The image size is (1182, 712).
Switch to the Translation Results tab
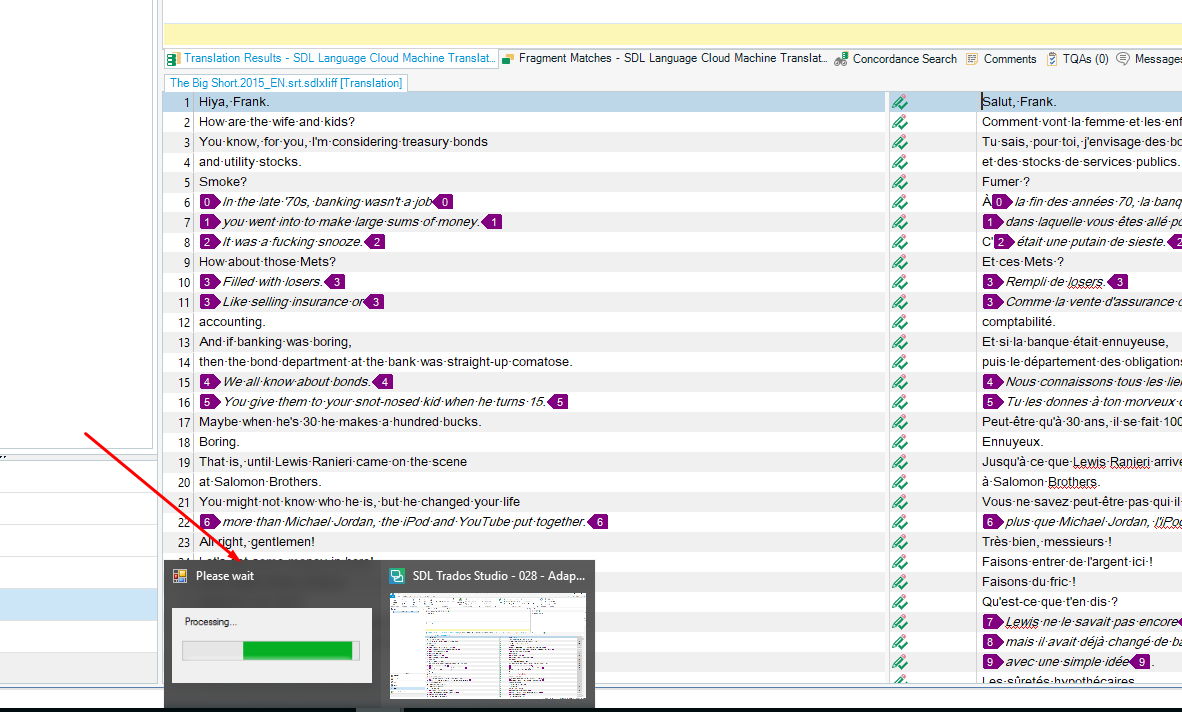(x=332, y=59)
